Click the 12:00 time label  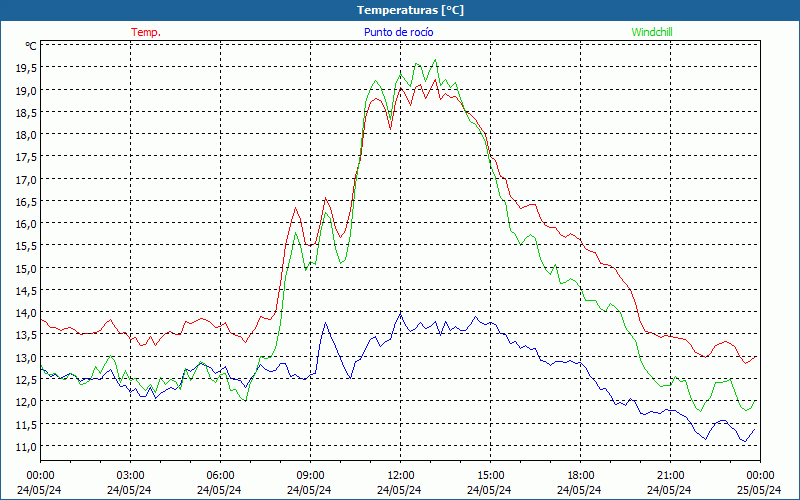pyautogui.click(x=401, y=476)
